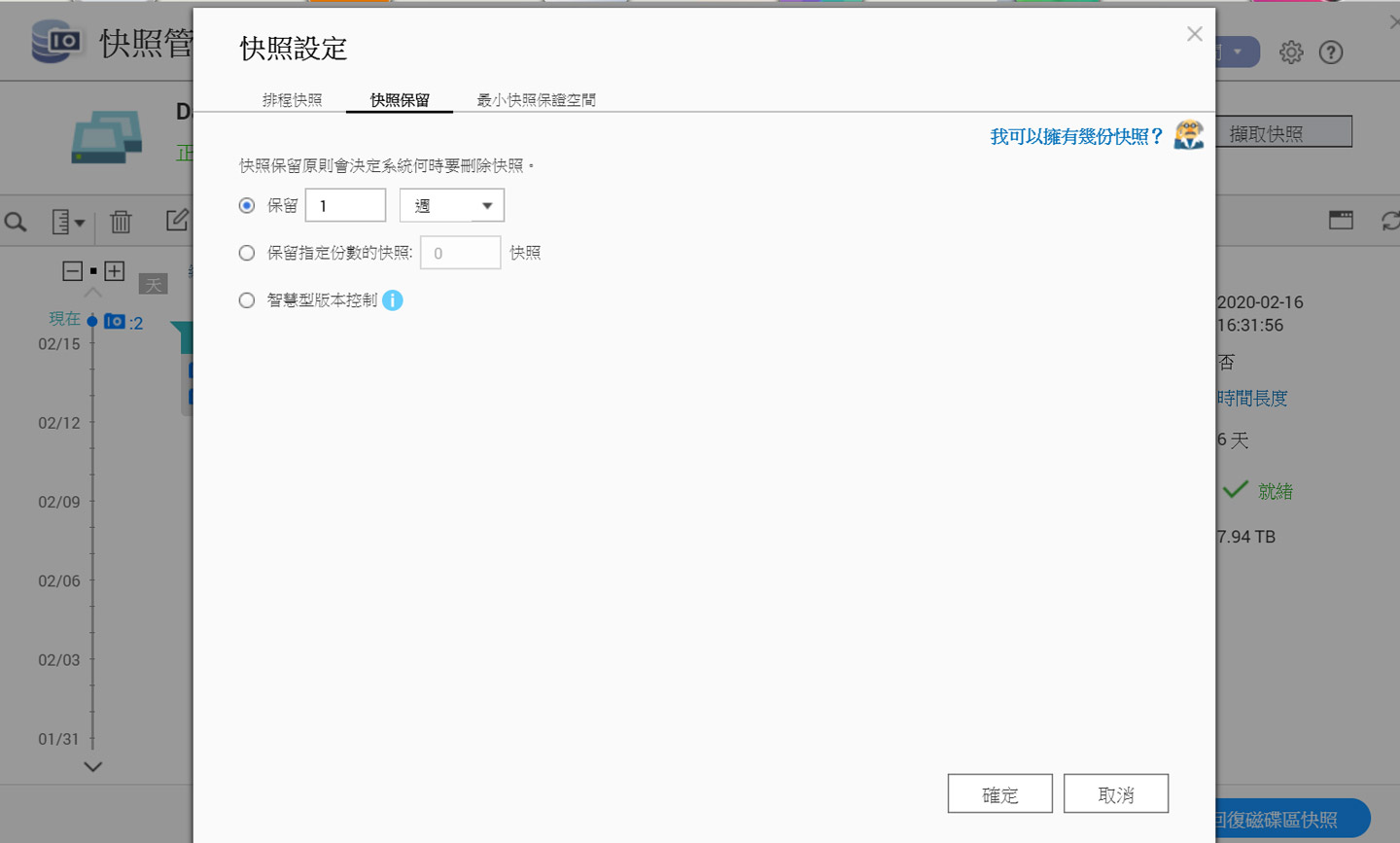This screenshot has width=1400, height=843.
Task: Expand the timeline with the bottom chevron
Action: [92, 767]
